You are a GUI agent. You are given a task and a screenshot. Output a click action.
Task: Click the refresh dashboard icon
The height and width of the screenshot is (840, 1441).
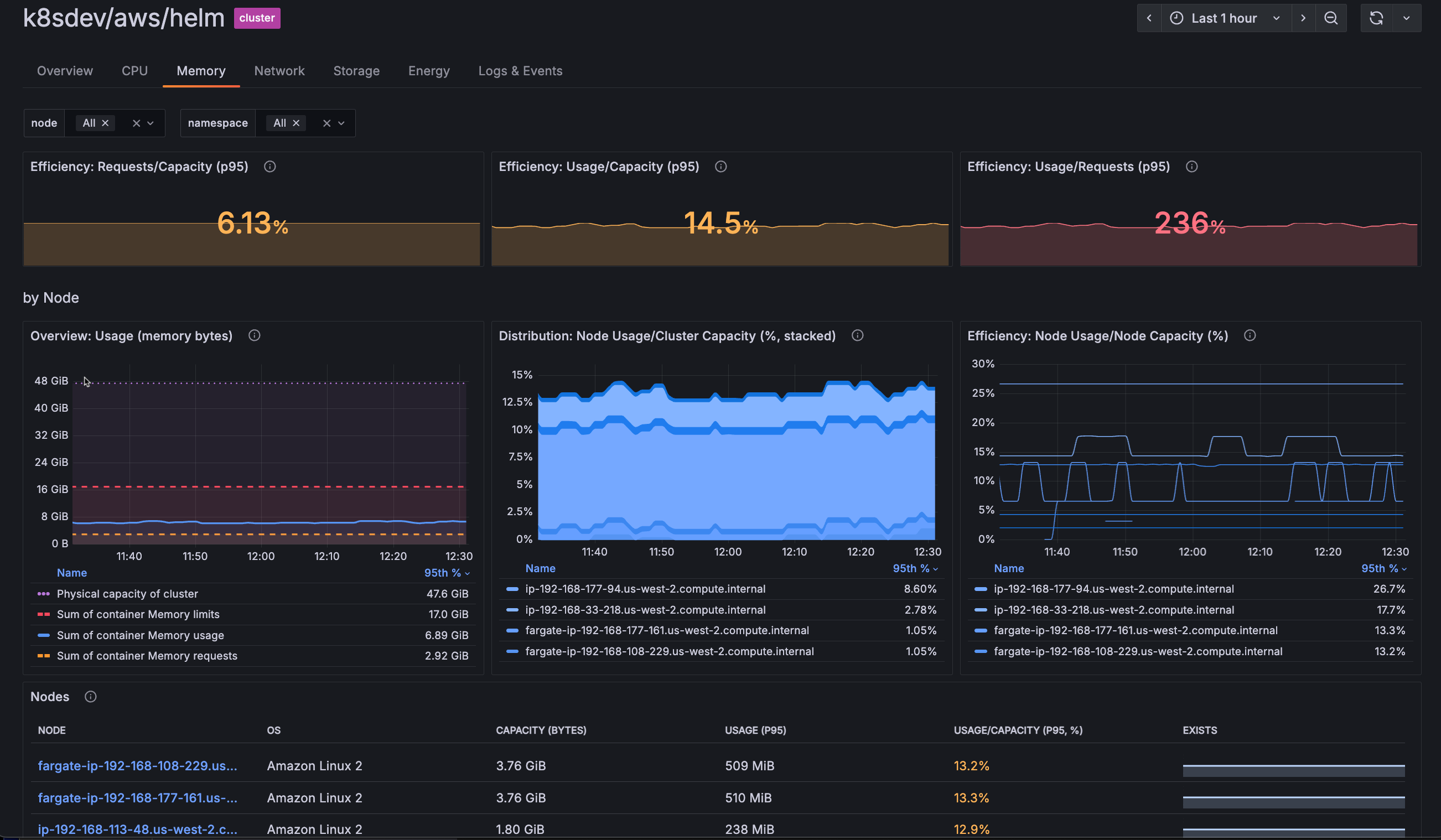[x=1376, y=18]
